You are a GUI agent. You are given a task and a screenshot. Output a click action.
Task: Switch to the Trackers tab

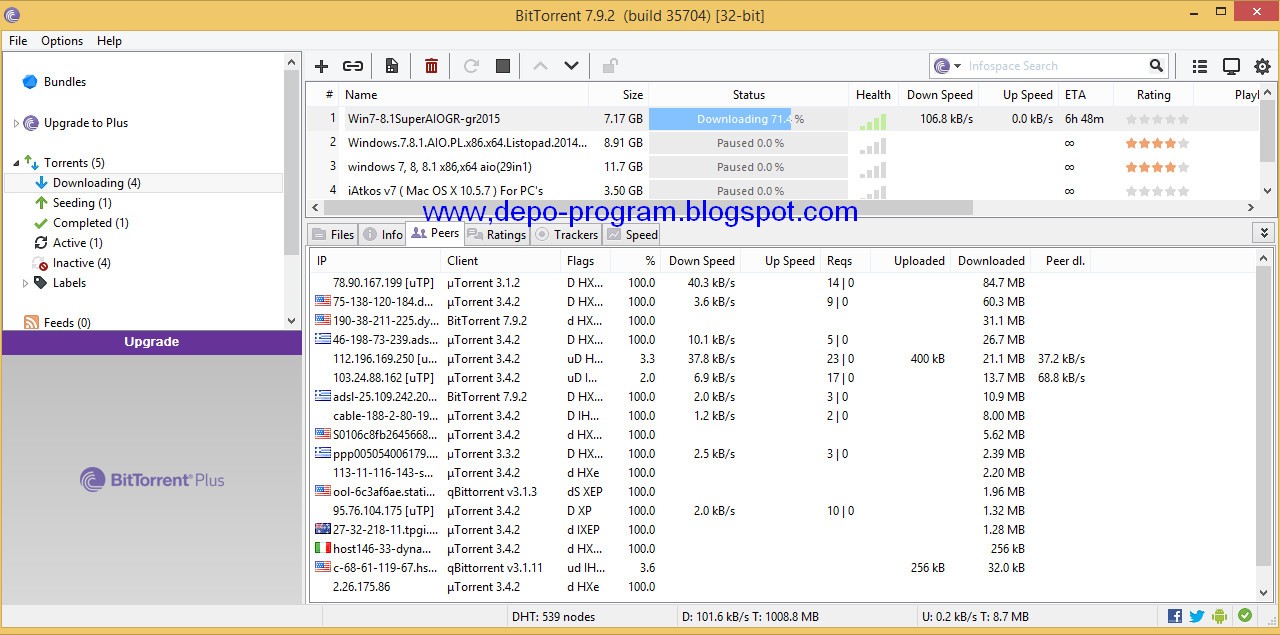pyautogui.click(x=566, y=235)
